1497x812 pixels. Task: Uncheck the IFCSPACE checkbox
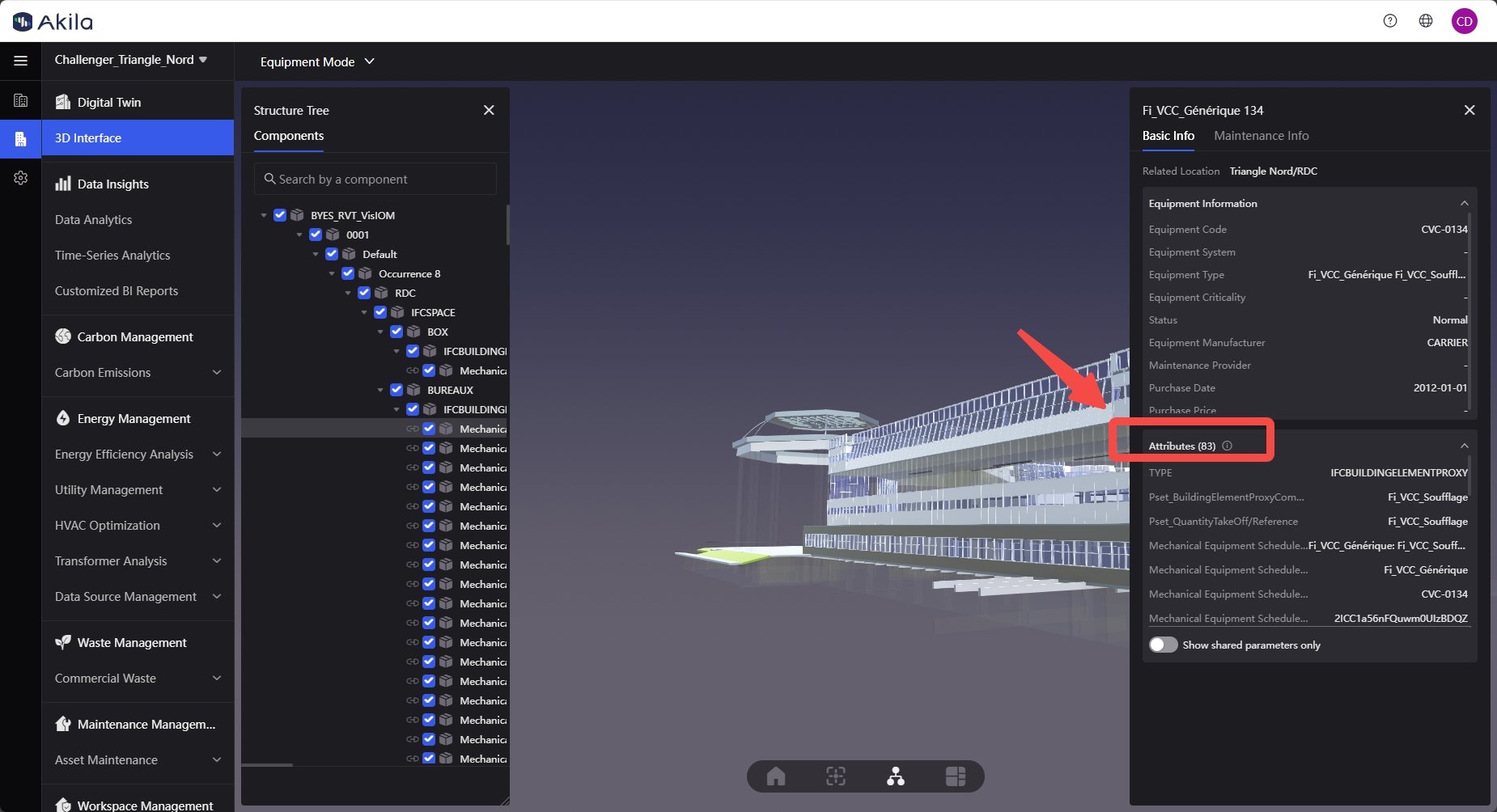pyautogui.click(x=380, y=312)
